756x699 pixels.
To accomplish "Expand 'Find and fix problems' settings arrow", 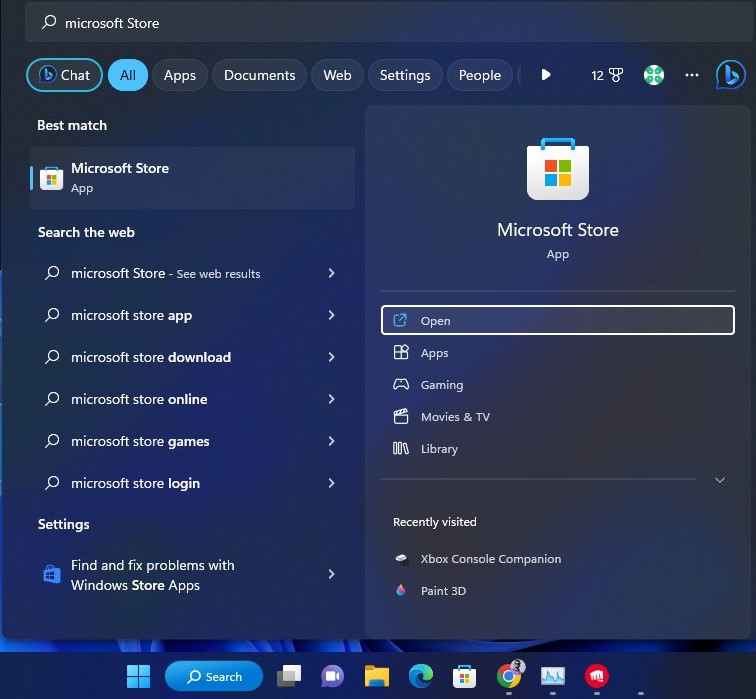I will pos(331,574).
